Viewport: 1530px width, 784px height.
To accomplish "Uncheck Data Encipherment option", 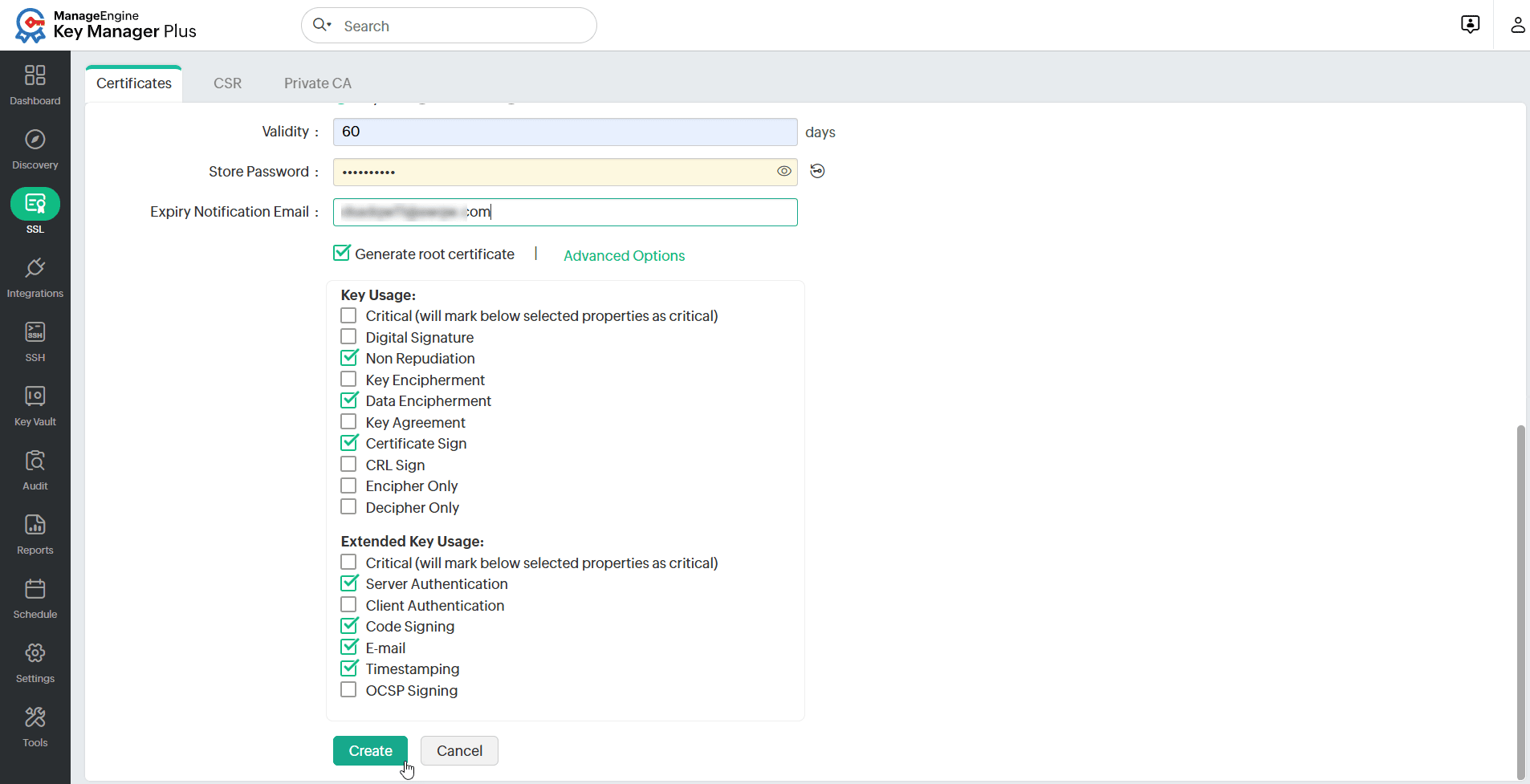I will click(x=348, y=400).
